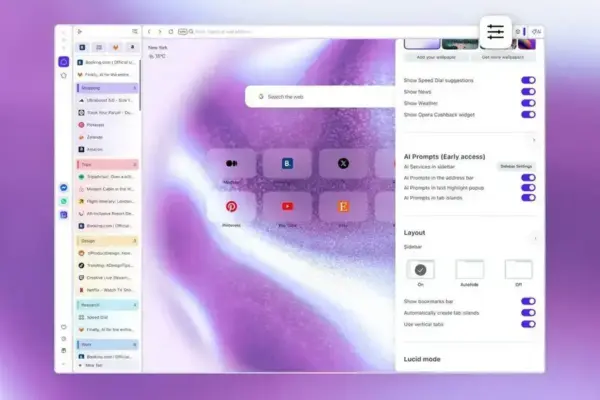Image resolution: width=600 pixels, height=400 pixels.
Task: Toggle Show bookmarks bar switch
Action: click(528, 301)
